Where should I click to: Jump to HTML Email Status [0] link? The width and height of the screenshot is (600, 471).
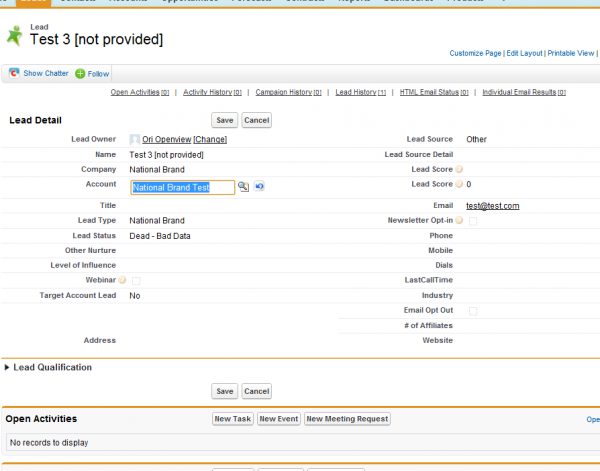(434, 92)
